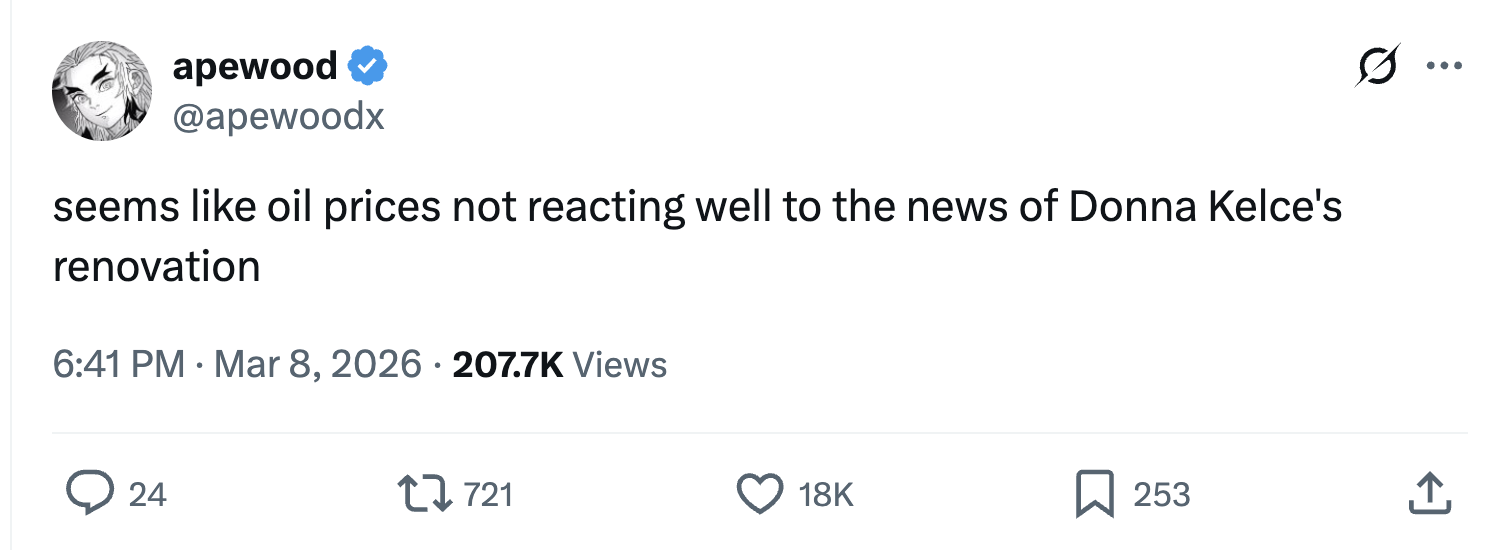
Task: Like the tweet with the heart icon
Action: 759,494
